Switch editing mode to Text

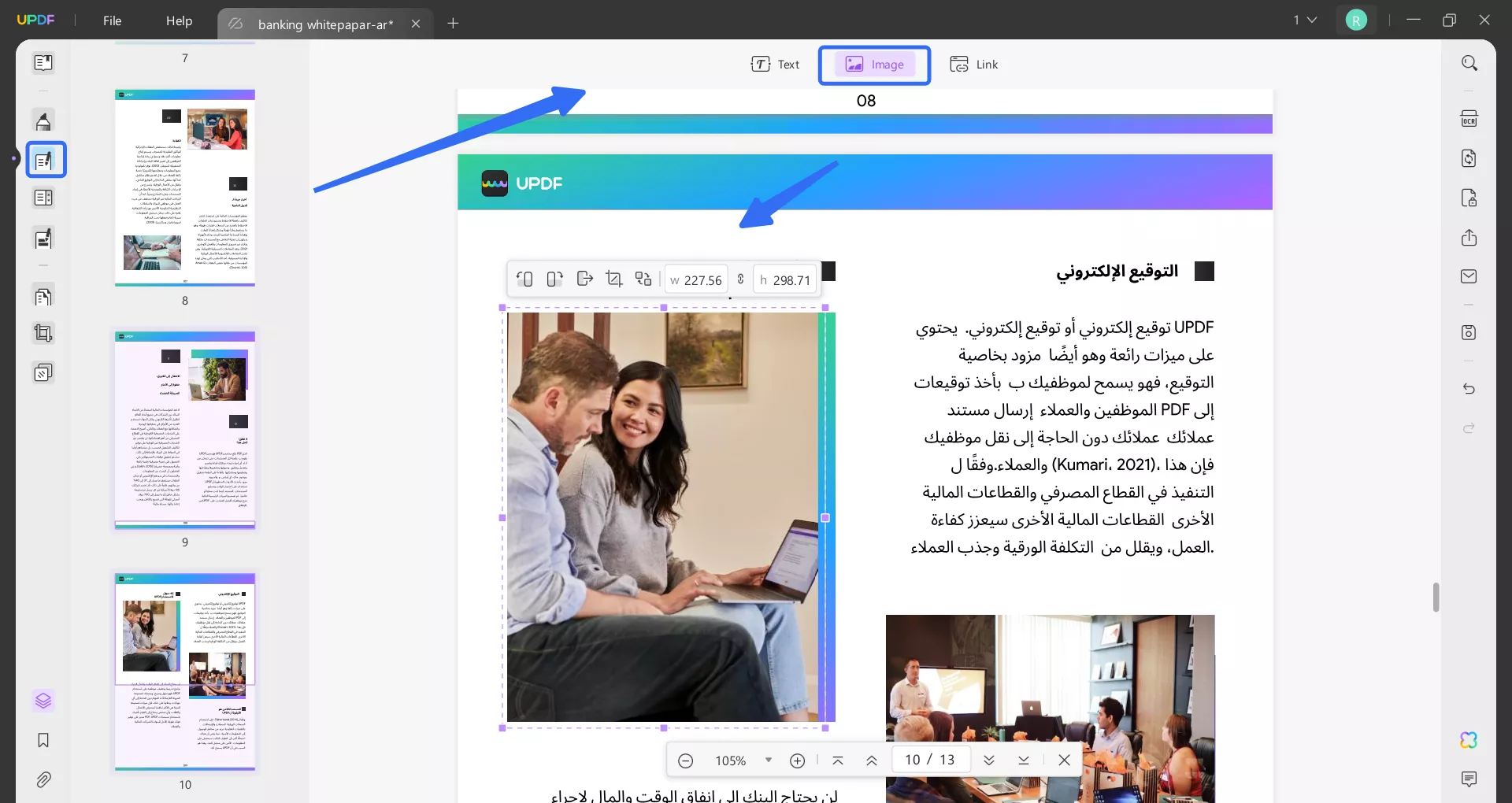(x=776, y=64)
